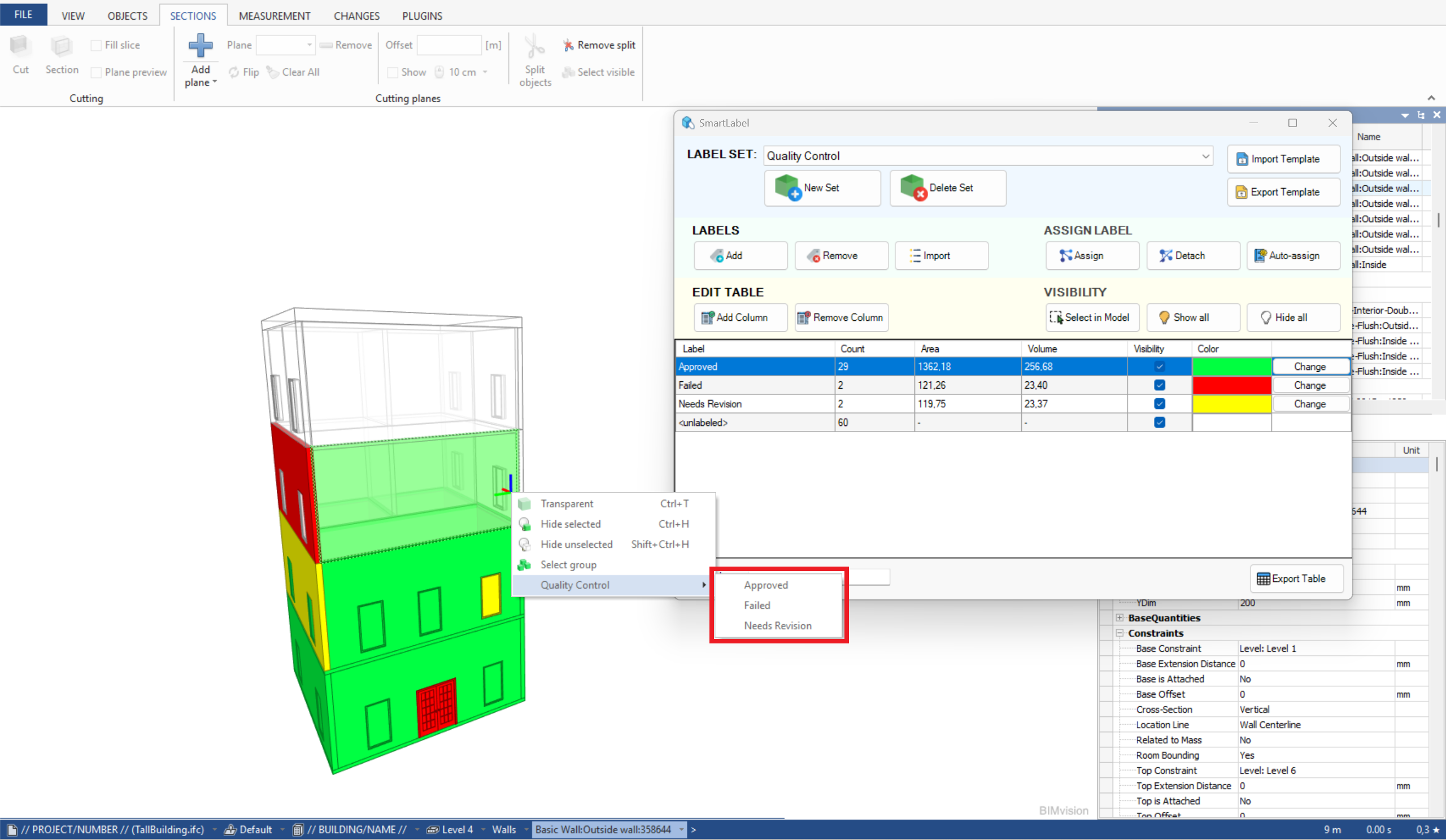Detach label from selection

(x=1193, y=255)
